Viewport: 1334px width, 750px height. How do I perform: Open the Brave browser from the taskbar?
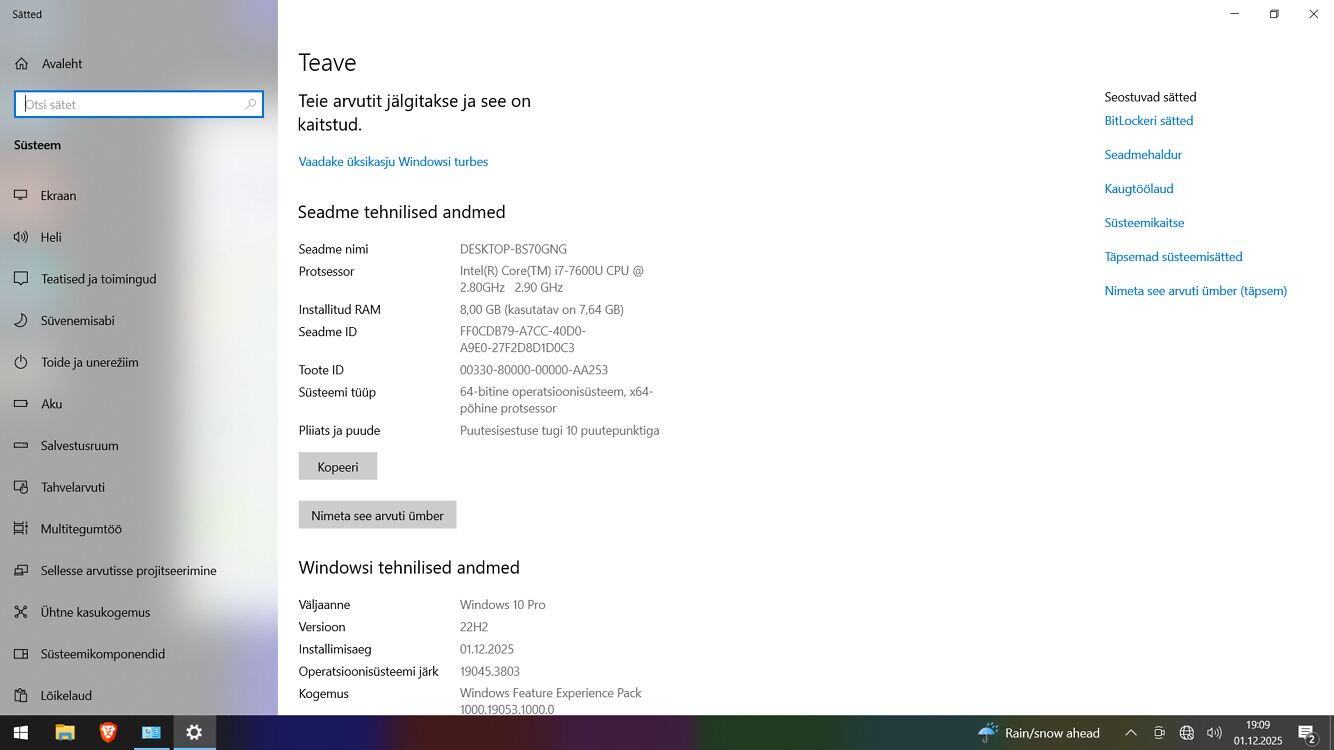108,733
